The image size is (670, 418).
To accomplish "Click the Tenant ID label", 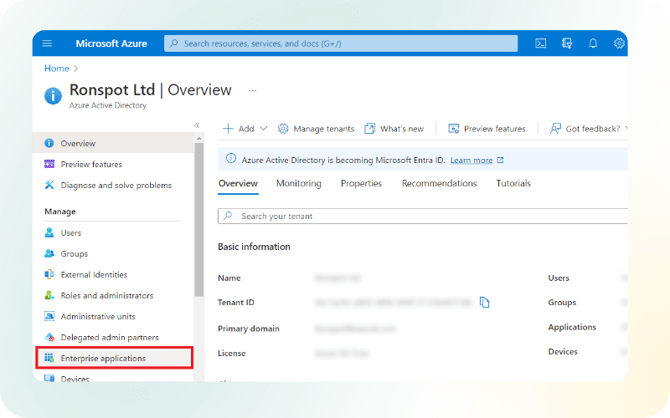I will [236, 302].
